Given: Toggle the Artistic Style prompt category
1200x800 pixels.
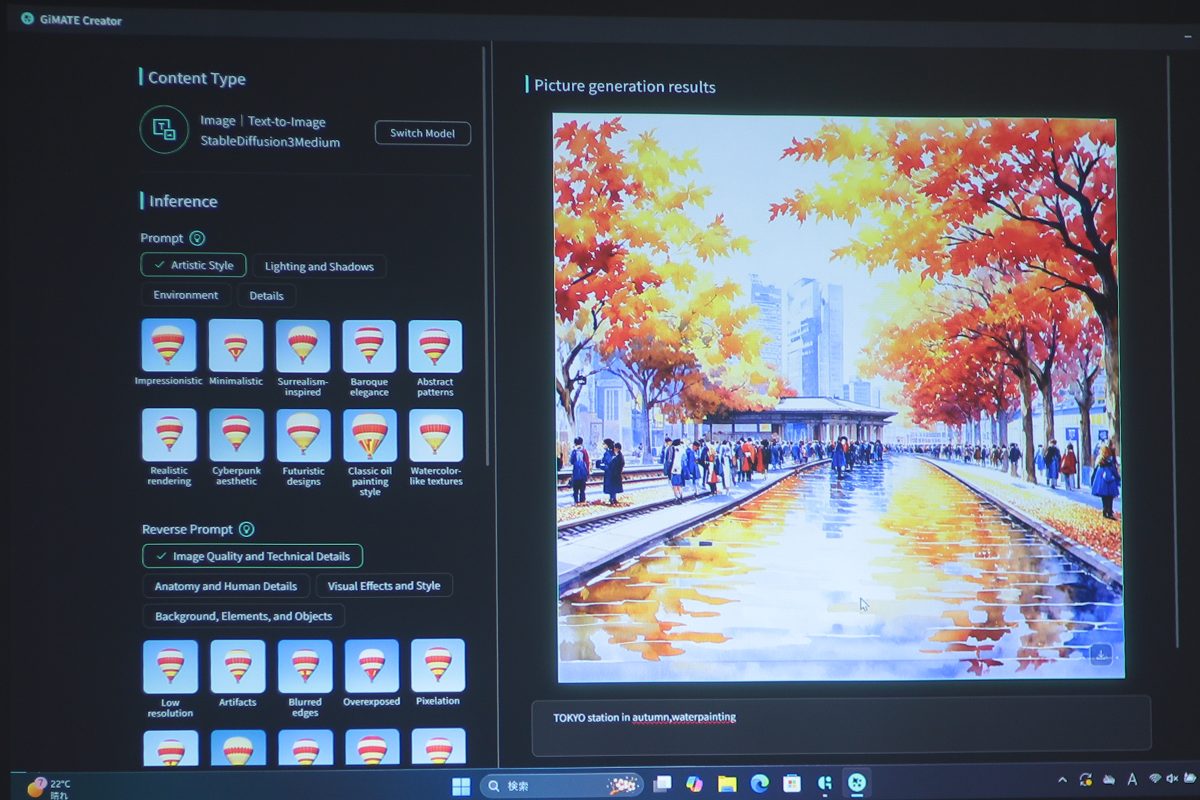Looking at the screenshot, I should [x=193, y=265].
